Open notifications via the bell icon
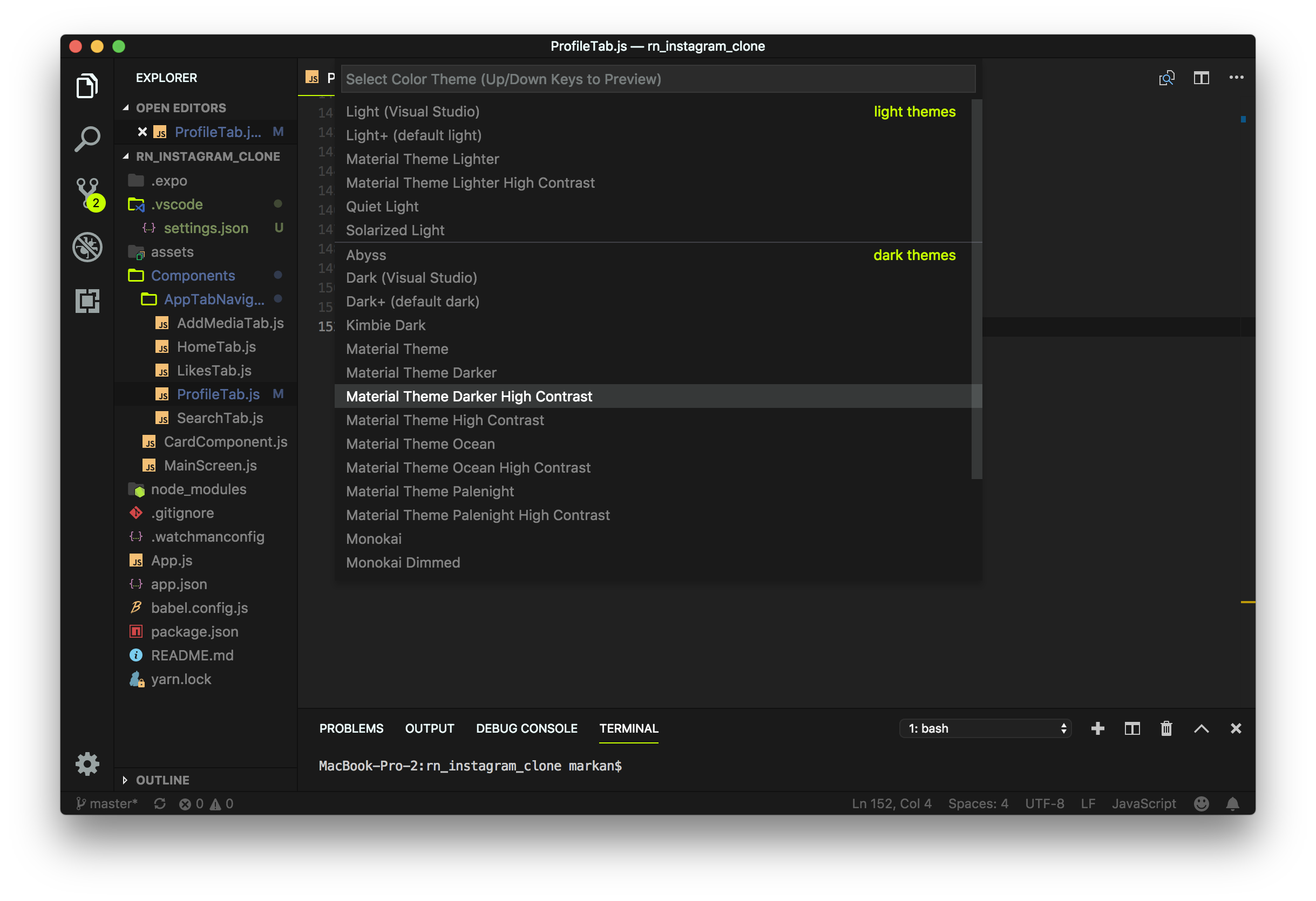Image resolution: width=1316 pixels, height=901 pixels. [1233, 803]
